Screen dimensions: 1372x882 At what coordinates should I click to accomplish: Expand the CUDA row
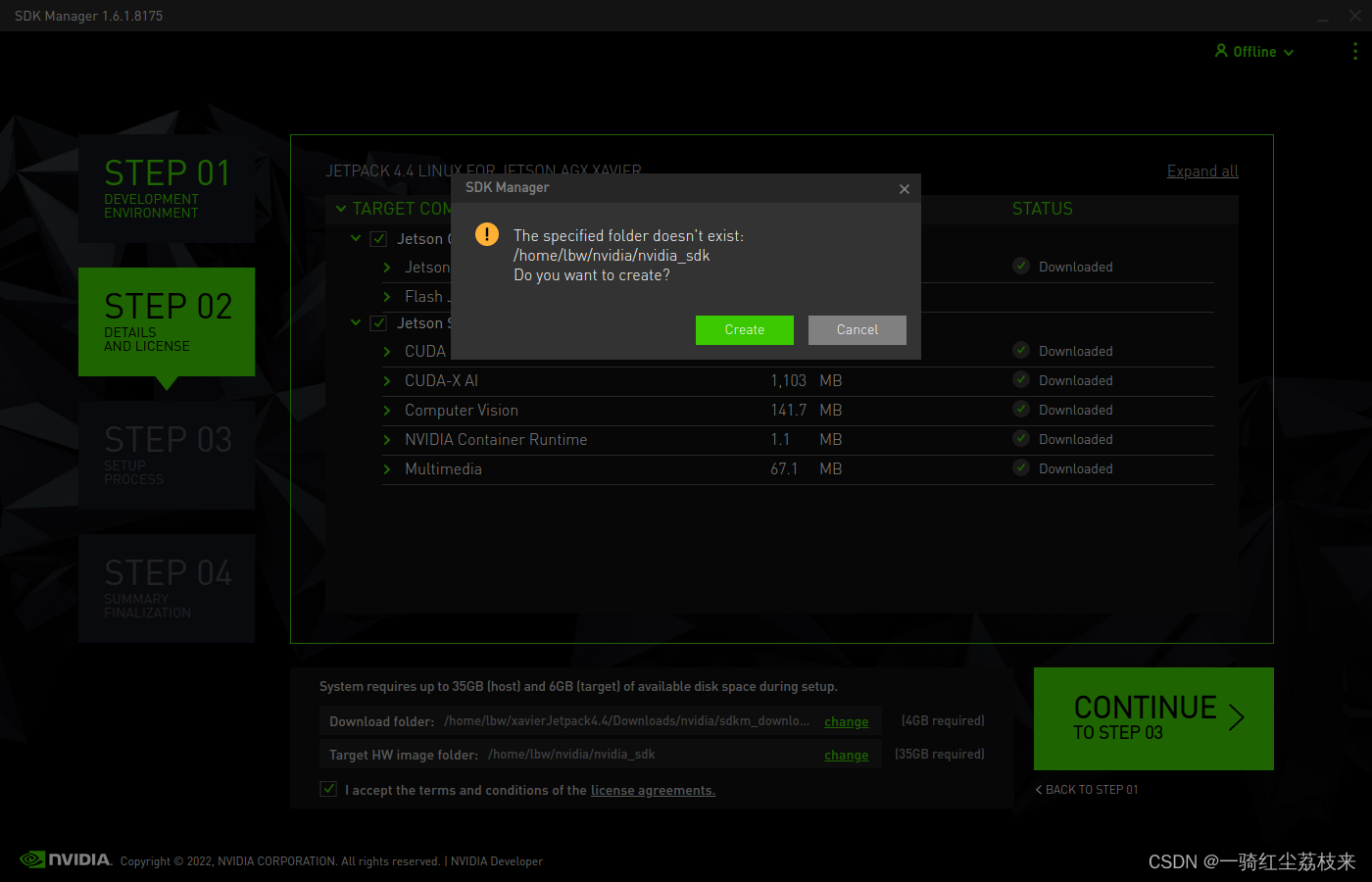pyautogui.click(x=387, y=351)
